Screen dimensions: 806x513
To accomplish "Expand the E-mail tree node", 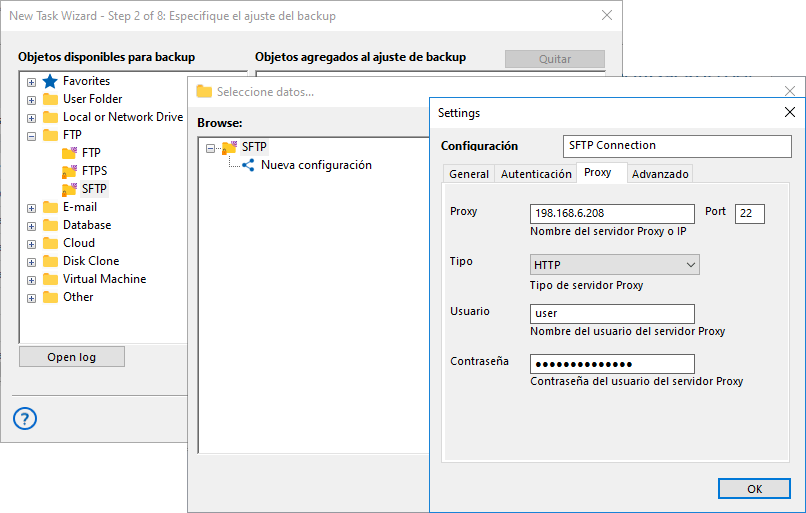I will (31, 207).
